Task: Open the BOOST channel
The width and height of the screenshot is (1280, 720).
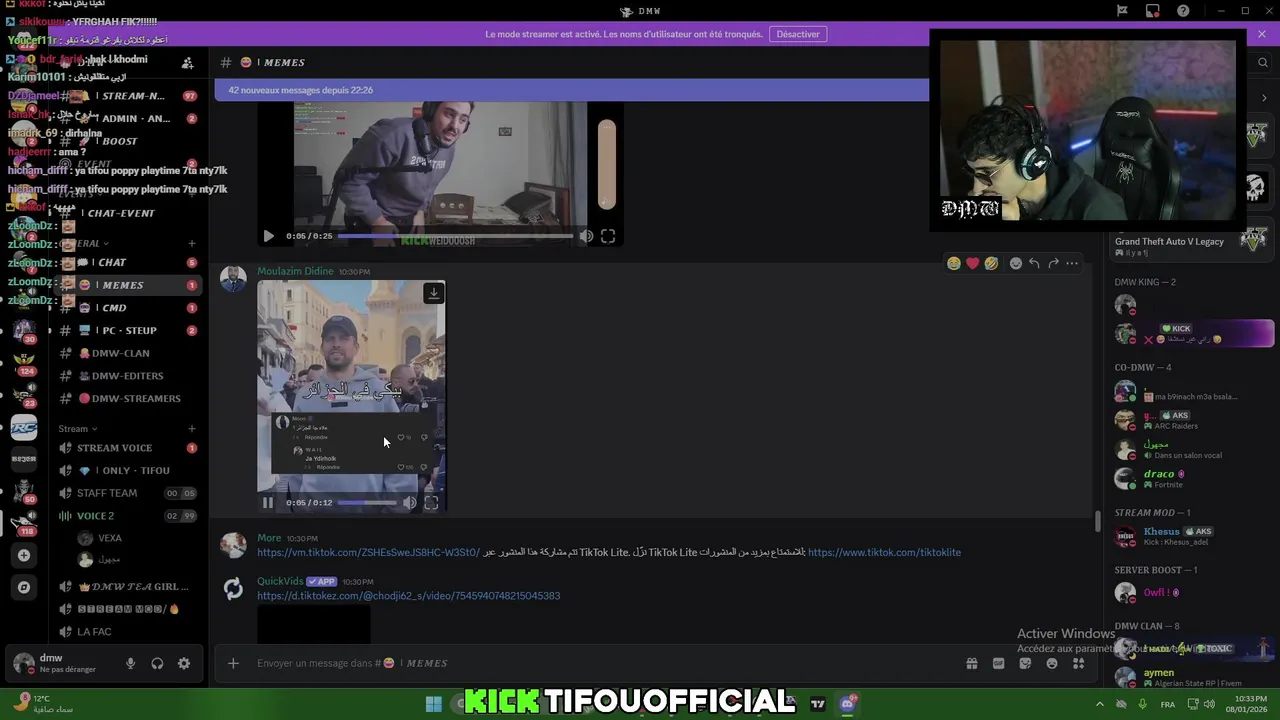Action: (128, 141)
